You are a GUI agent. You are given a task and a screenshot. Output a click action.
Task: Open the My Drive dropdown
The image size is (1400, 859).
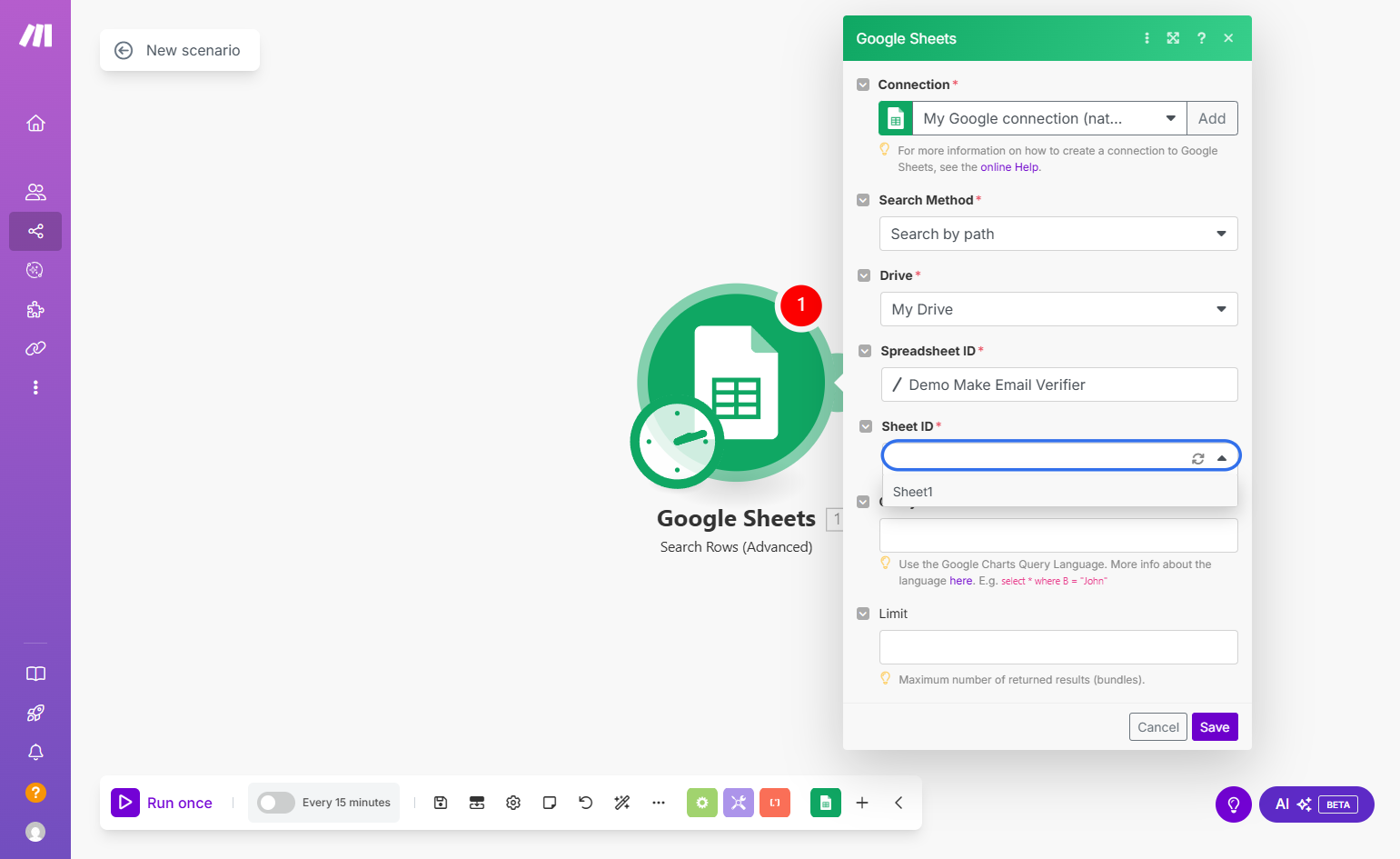(1059, 309)
